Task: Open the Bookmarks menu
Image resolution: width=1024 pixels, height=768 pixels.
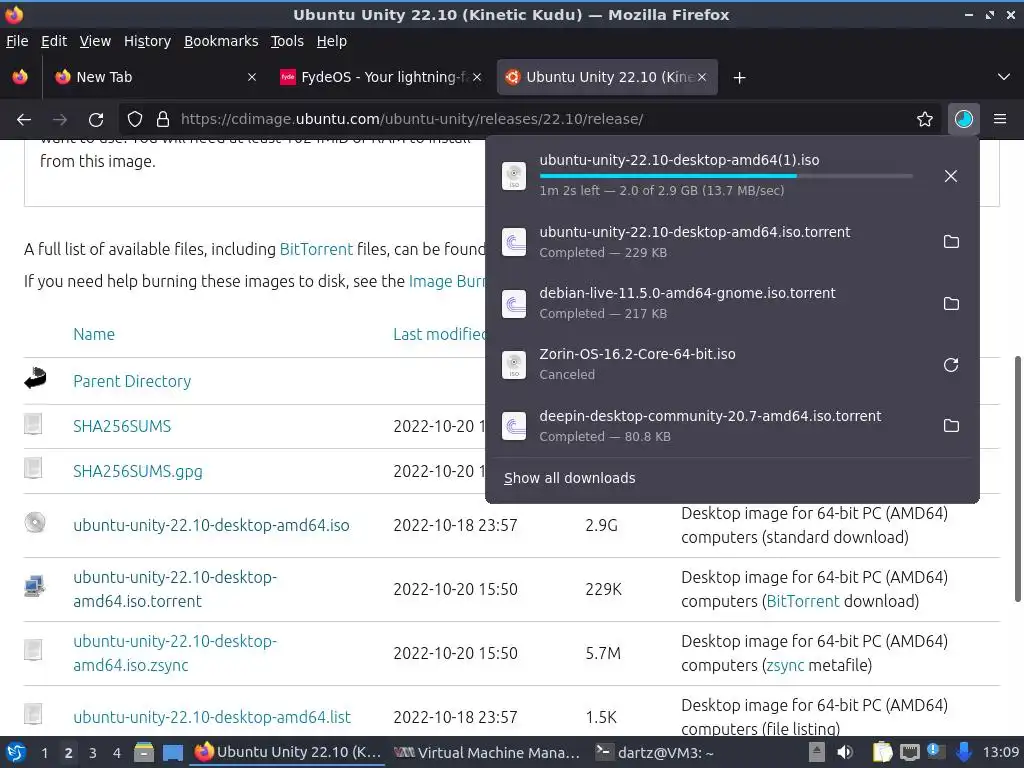Action: tap(221, 41)
